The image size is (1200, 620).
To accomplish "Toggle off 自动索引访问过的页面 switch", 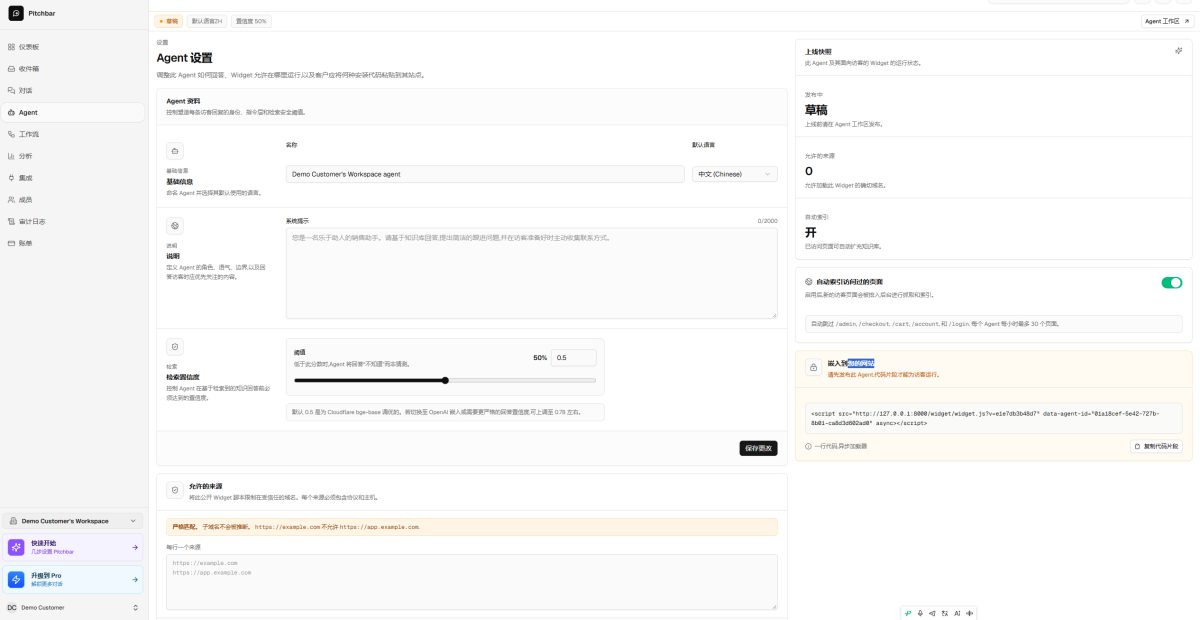I will click(1171, 283).
